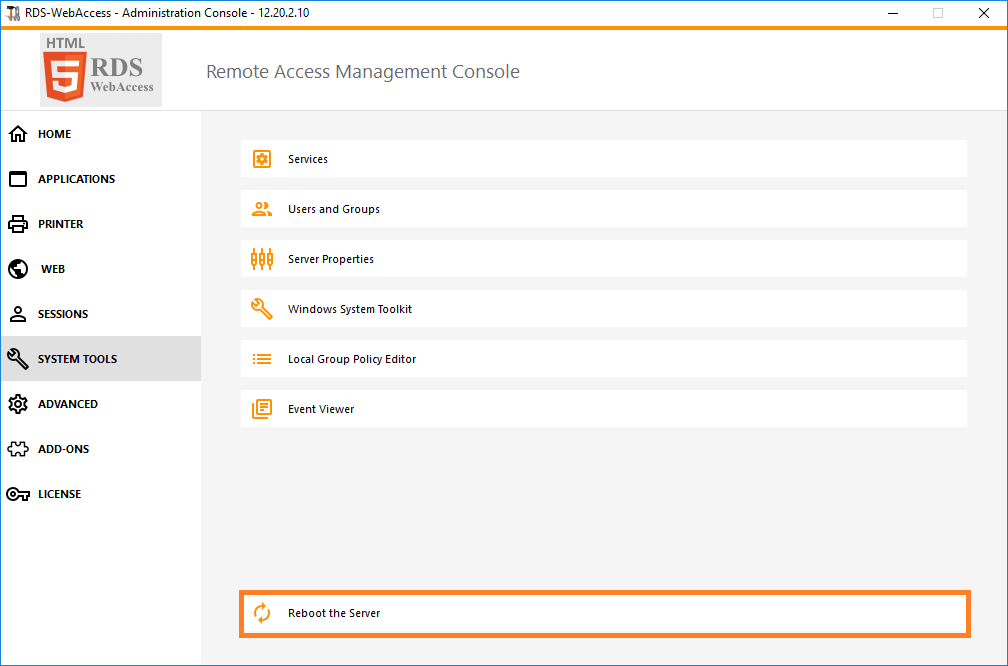The height and width of the screenshot is (666, 1008).
Task: Launch the Windows System Toolkit
Action: click(604, 309)
